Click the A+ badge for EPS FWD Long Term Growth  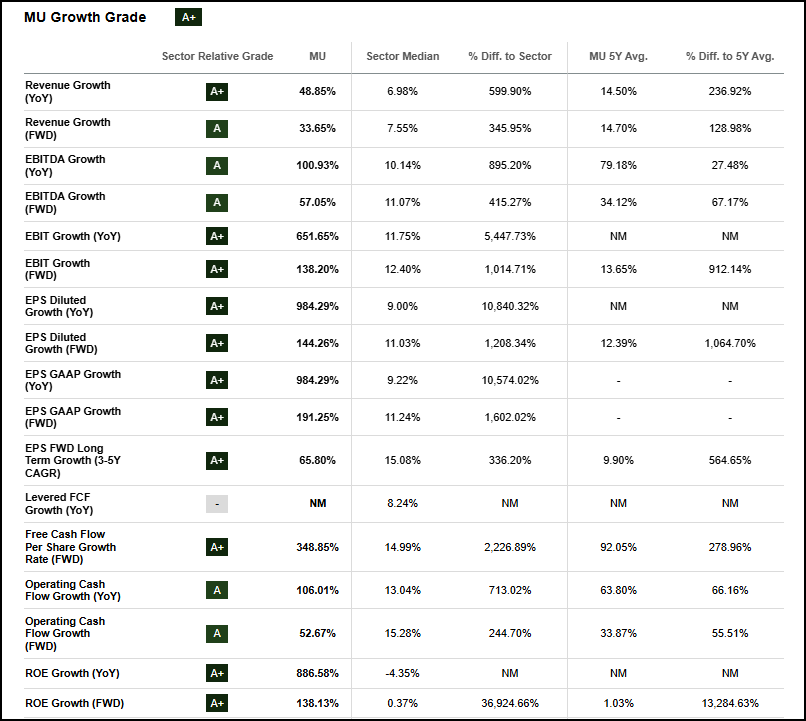tap(217, 461)
